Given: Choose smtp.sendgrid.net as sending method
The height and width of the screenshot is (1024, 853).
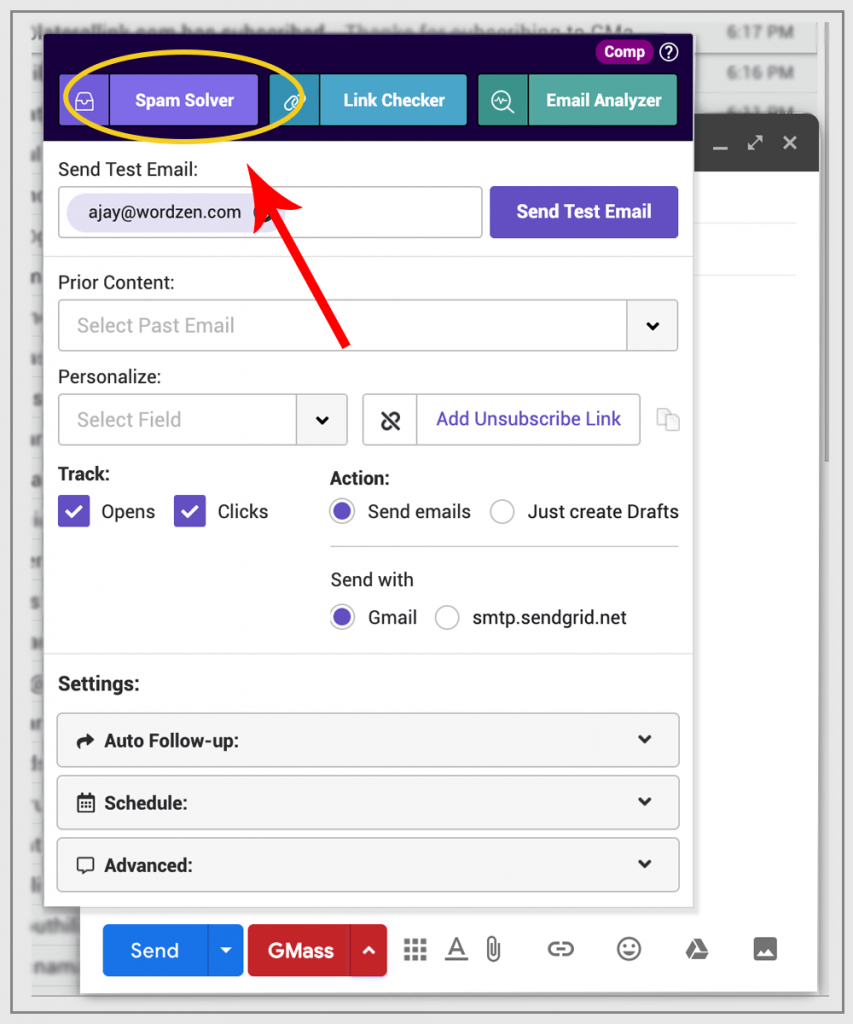Looking at the screenshot, I should pos(447,617).
